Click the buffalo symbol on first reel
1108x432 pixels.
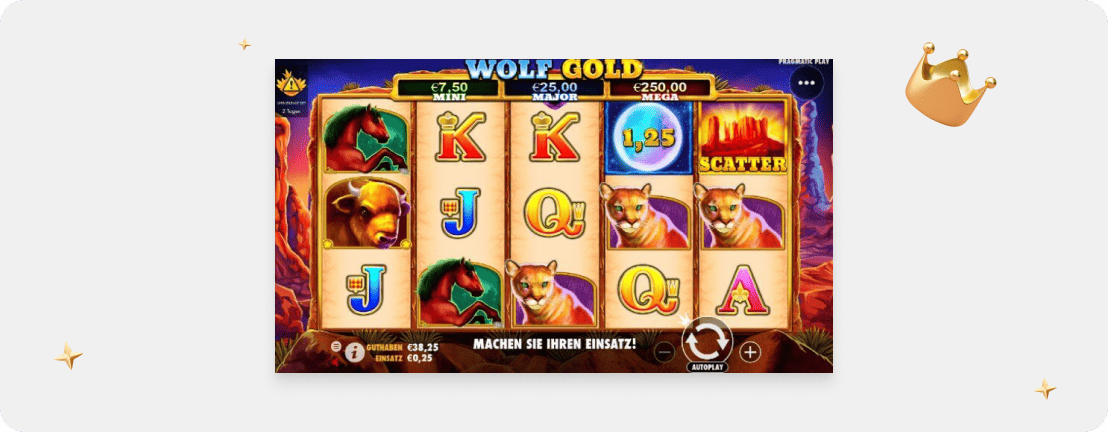pos(367,213)
